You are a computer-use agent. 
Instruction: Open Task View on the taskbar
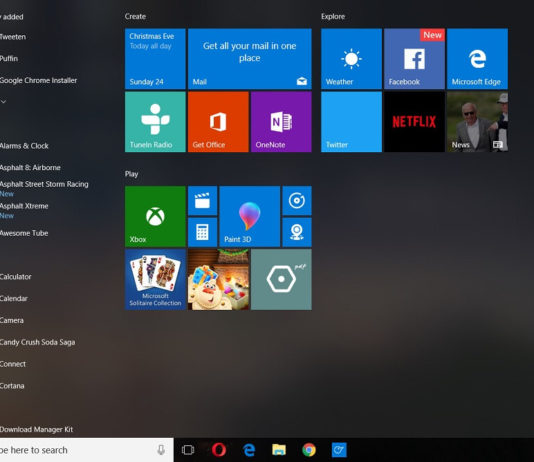point(188,450)
